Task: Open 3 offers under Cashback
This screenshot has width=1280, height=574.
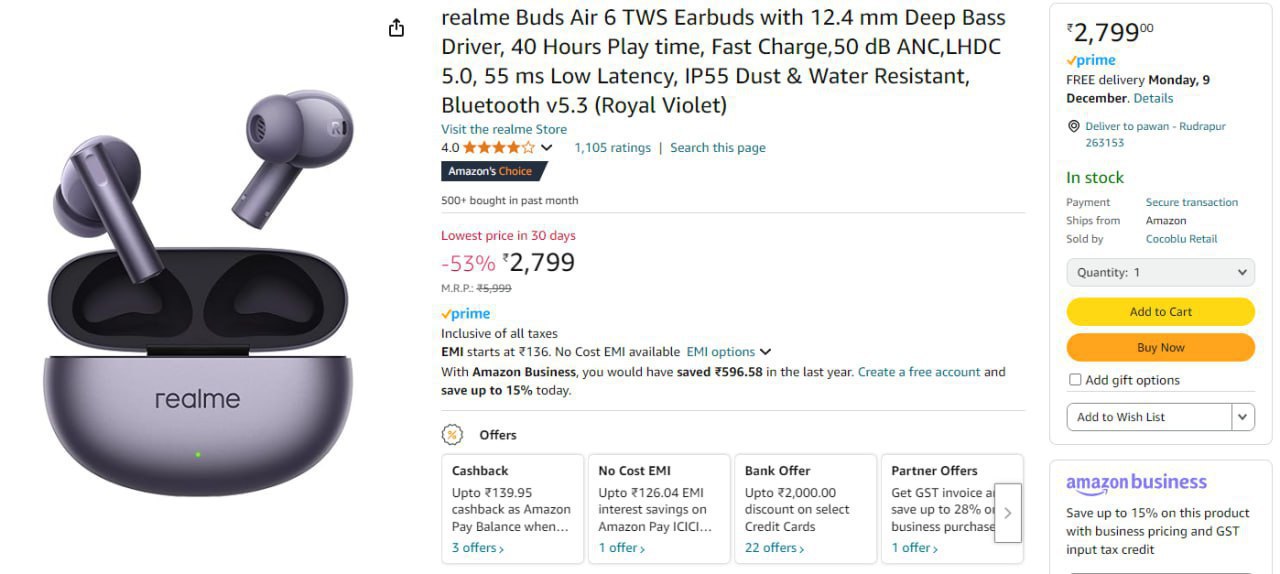Action: click(477, 548)
